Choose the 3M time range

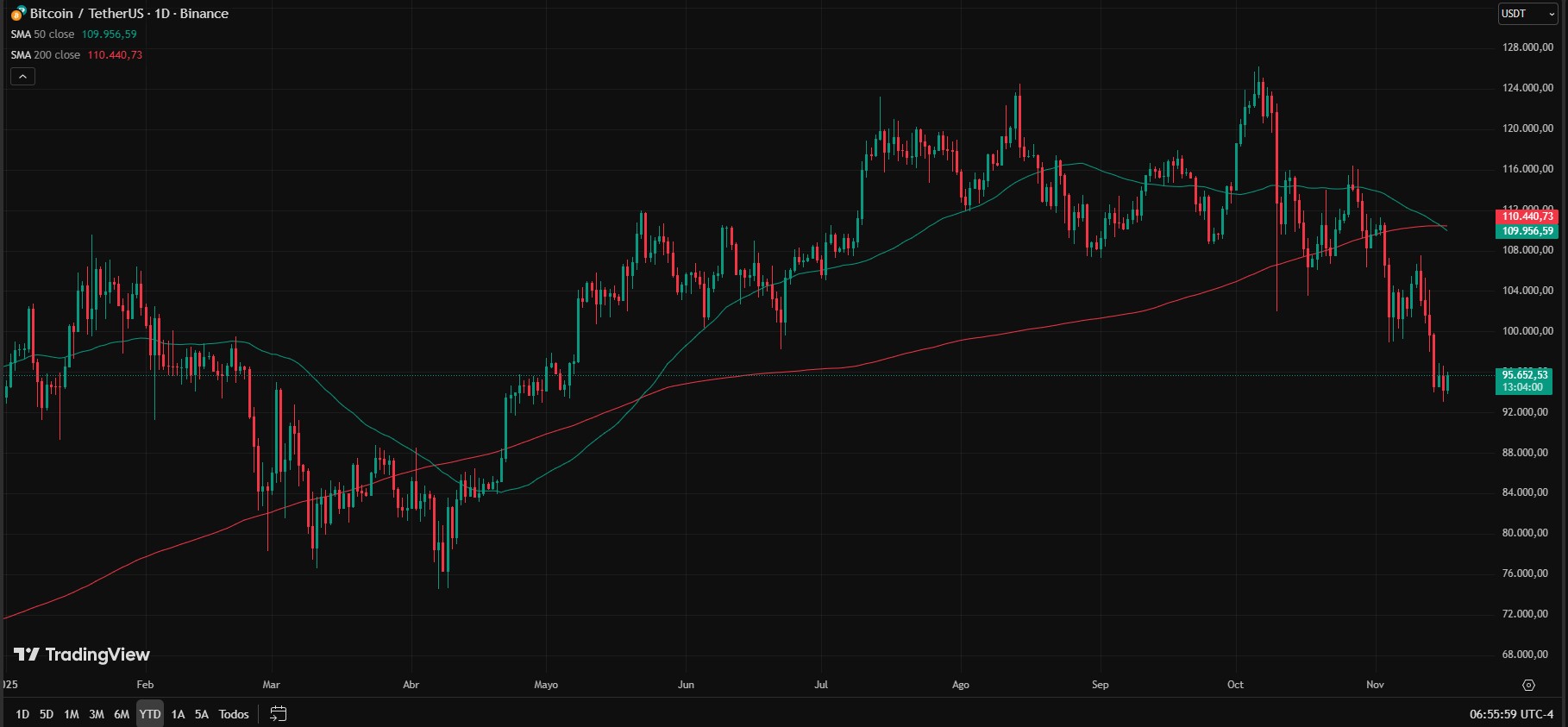[x=97, y=714]
